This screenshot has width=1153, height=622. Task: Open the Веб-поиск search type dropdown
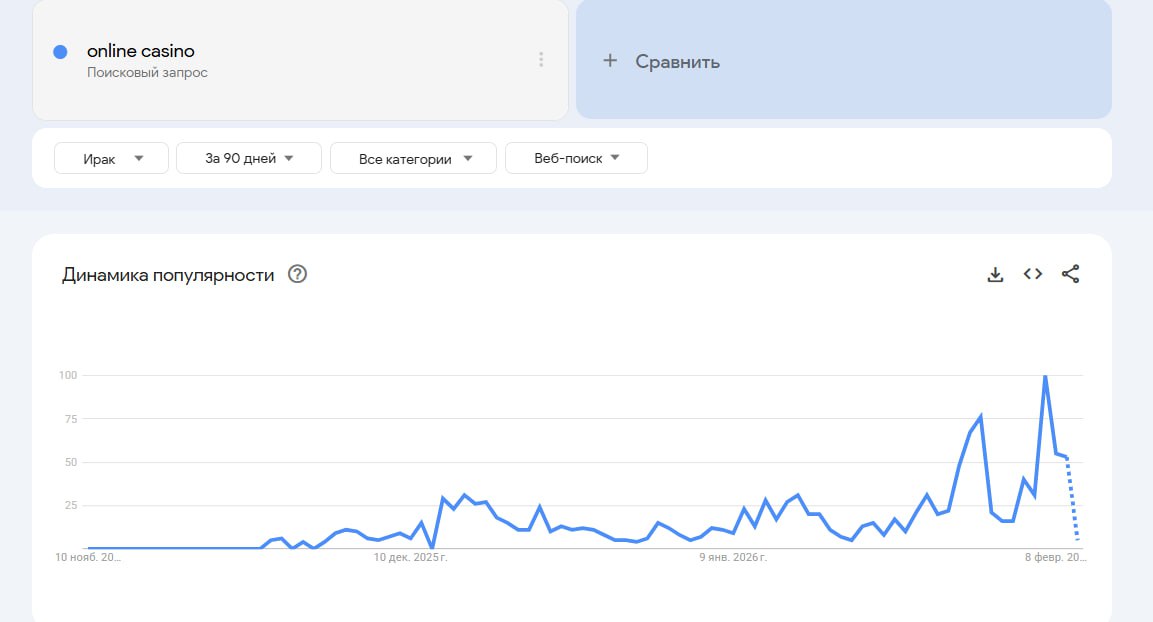[576, 158]
